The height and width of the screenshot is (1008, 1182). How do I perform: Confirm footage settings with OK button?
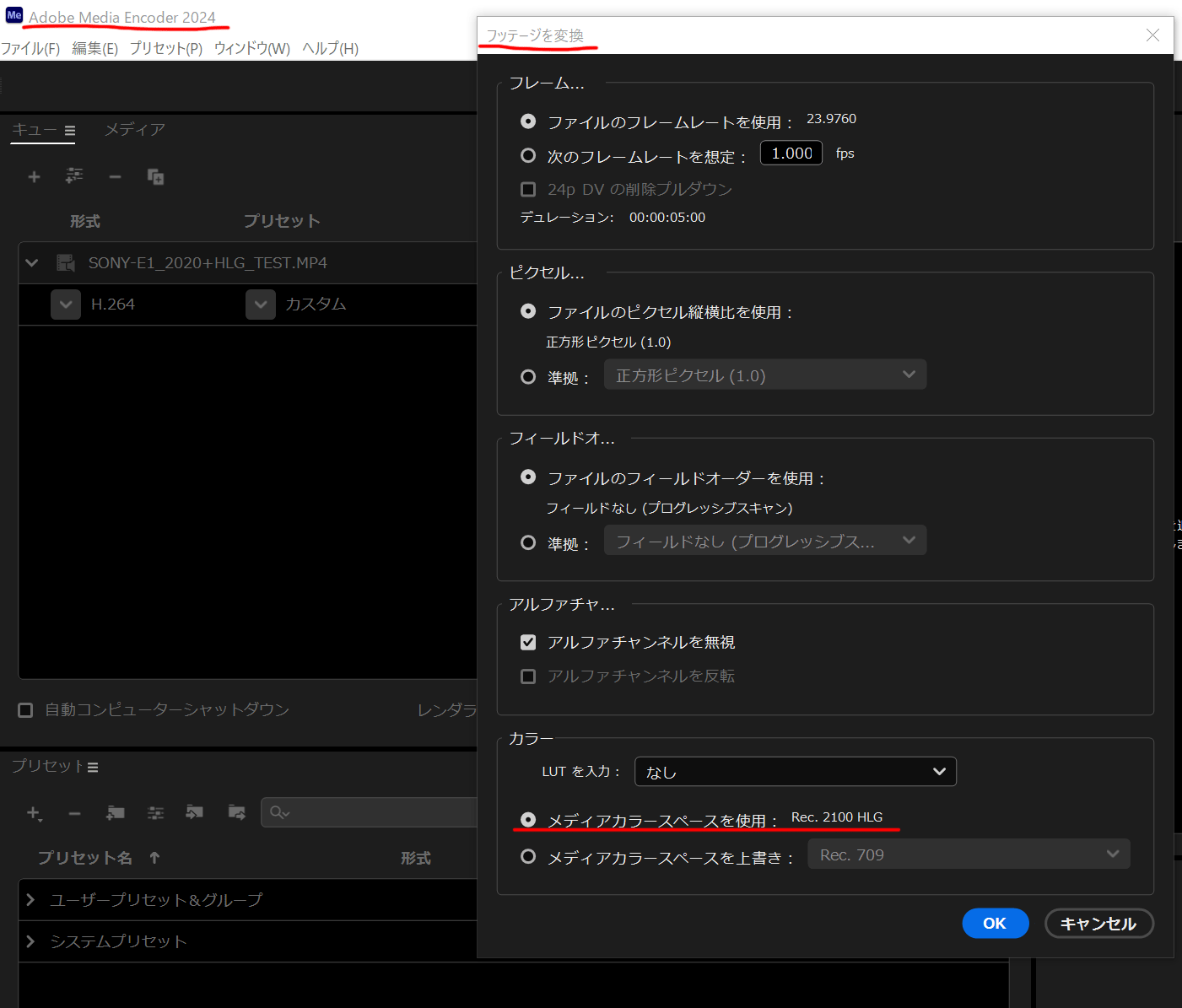995,923
